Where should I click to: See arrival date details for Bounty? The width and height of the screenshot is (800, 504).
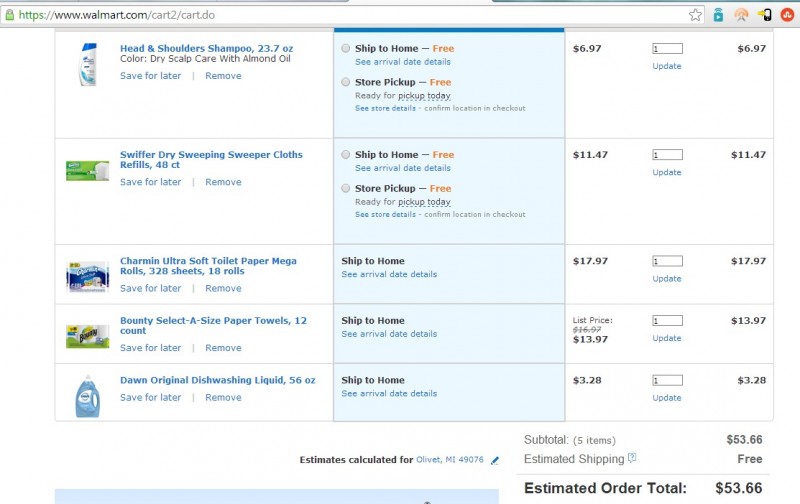pos(389,334)
